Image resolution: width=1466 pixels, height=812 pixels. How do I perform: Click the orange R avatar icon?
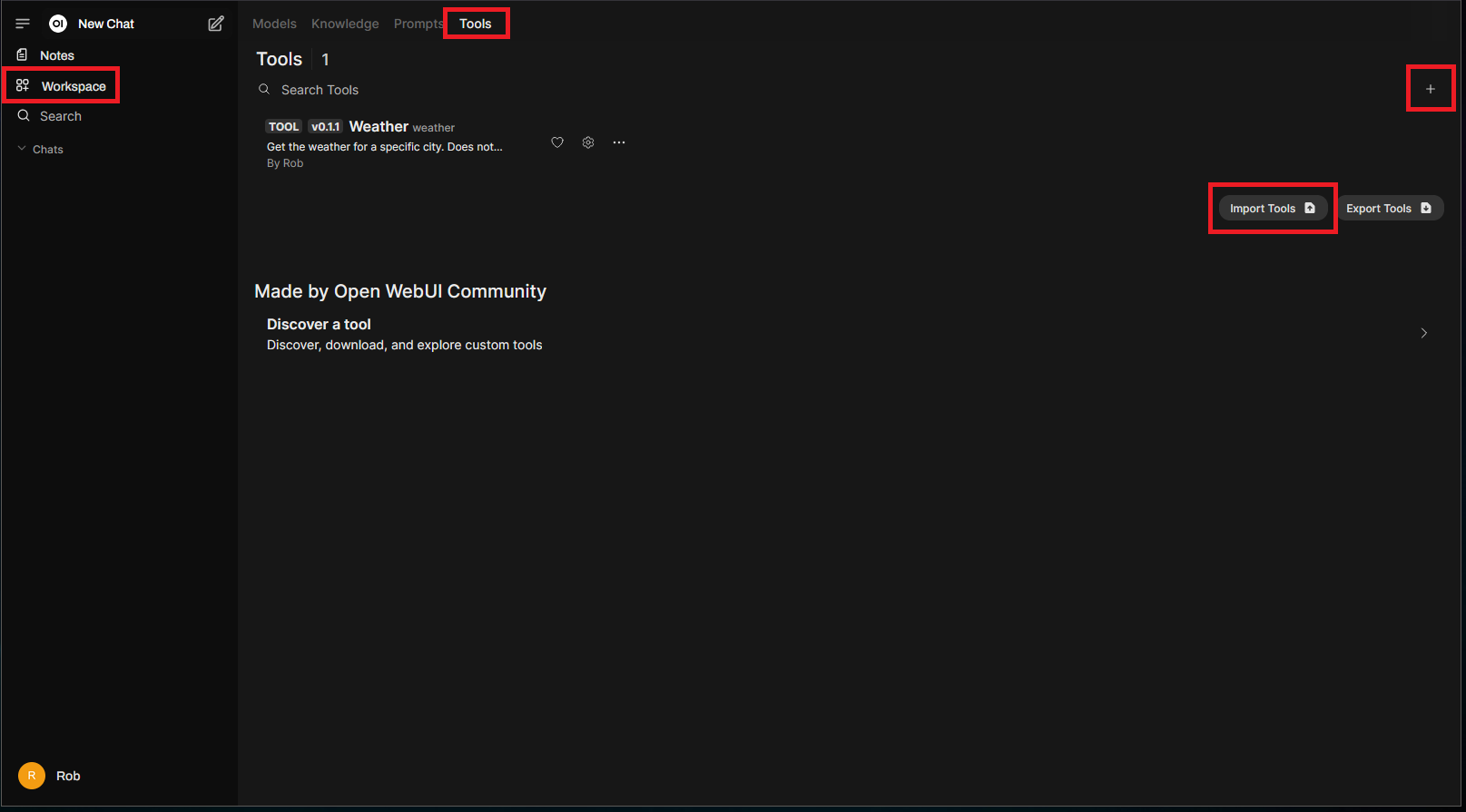[x=32, y=776]
